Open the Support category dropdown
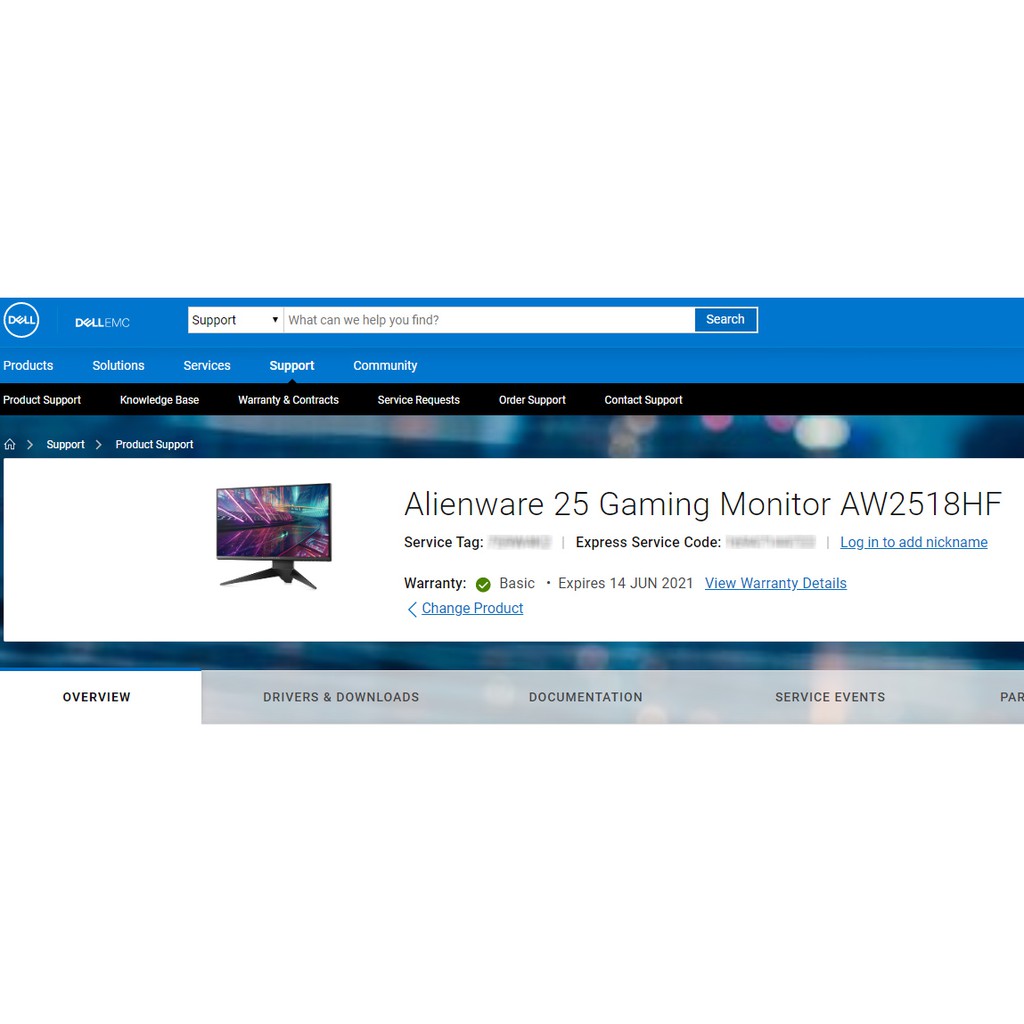 pos(235,320)
